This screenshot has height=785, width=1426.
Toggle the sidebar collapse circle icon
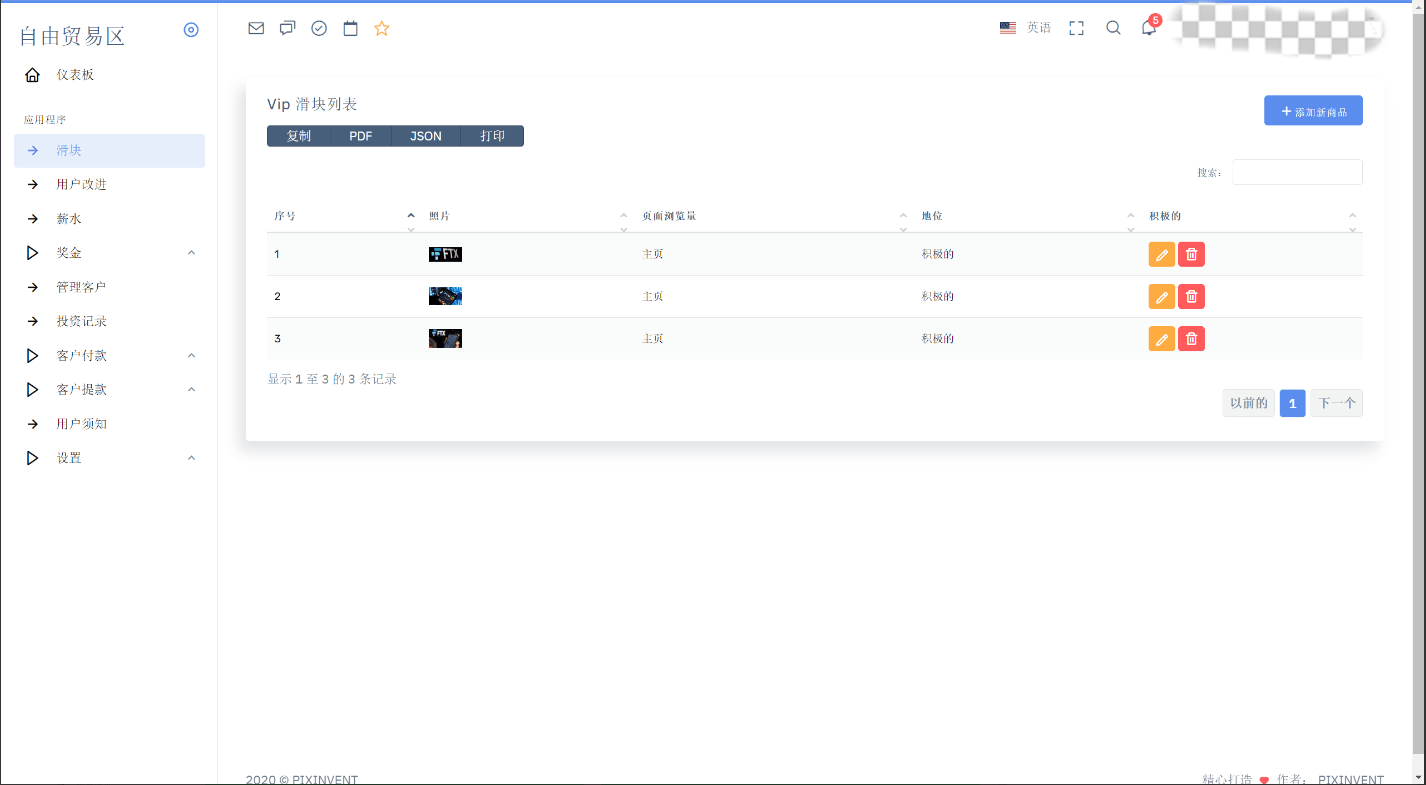(x=191, y=30)
